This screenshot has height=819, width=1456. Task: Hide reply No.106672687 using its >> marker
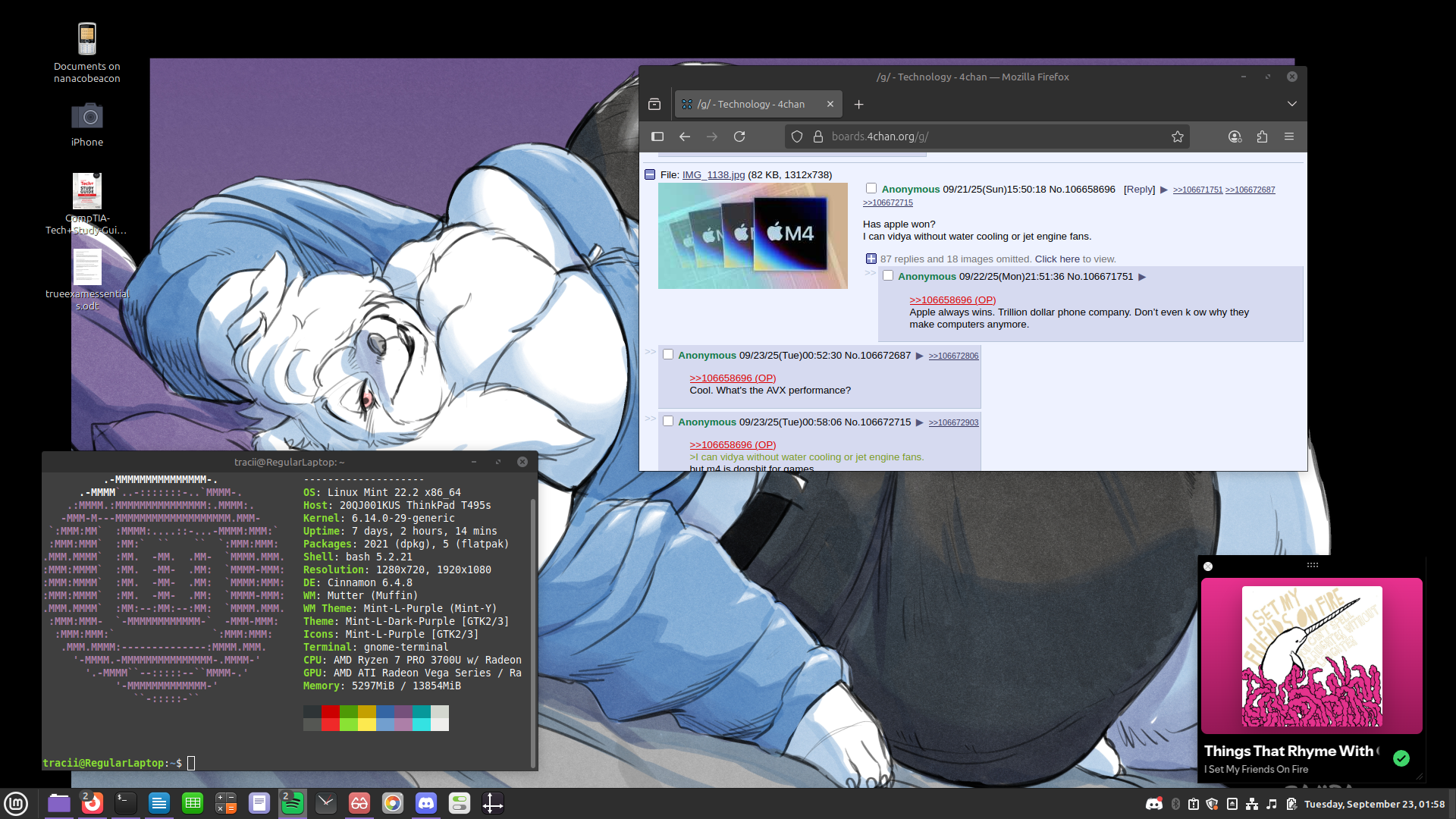pos(650,352)
